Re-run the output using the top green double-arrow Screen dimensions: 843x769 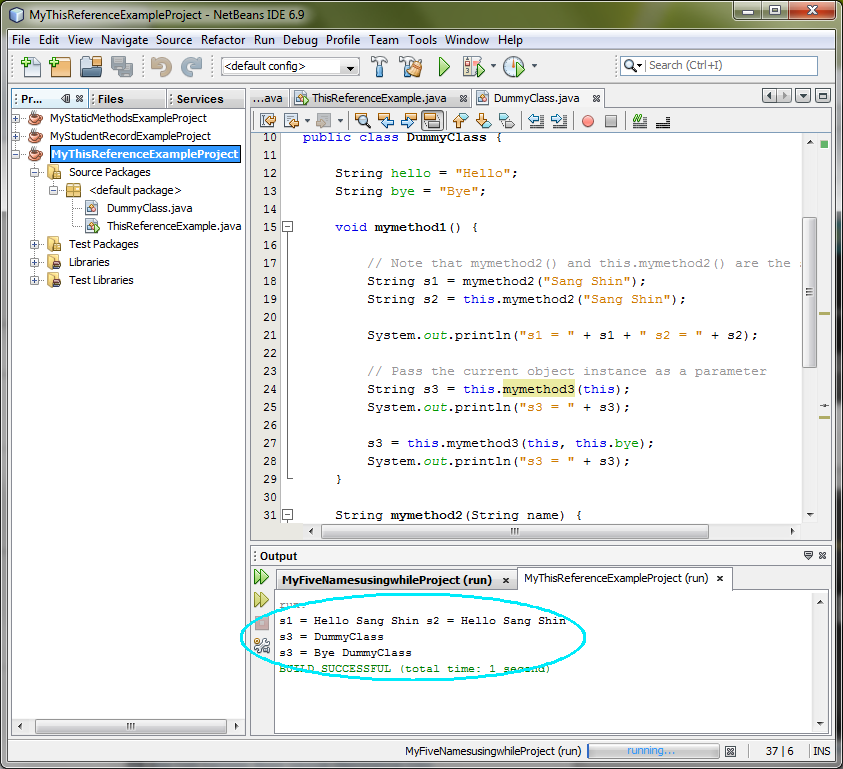261,577
